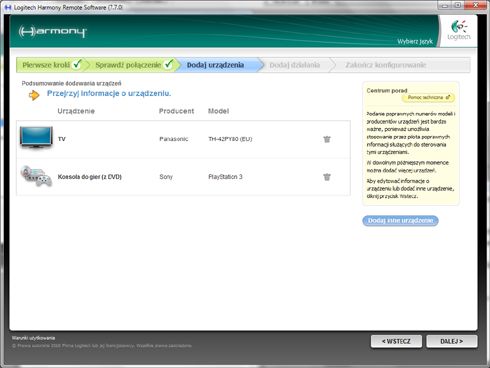Click the game console thumbnail image
Image resolution: width=490 pixels, height=368 pixels.
point(36,176)
